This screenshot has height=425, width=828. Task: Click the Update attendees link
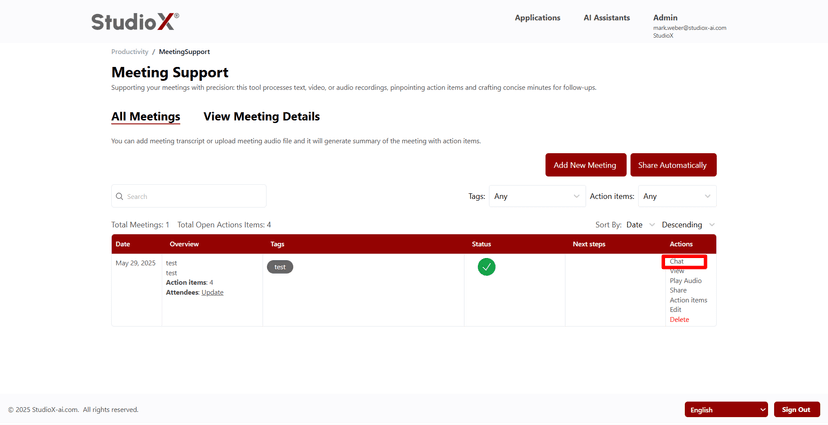[212, 292]
